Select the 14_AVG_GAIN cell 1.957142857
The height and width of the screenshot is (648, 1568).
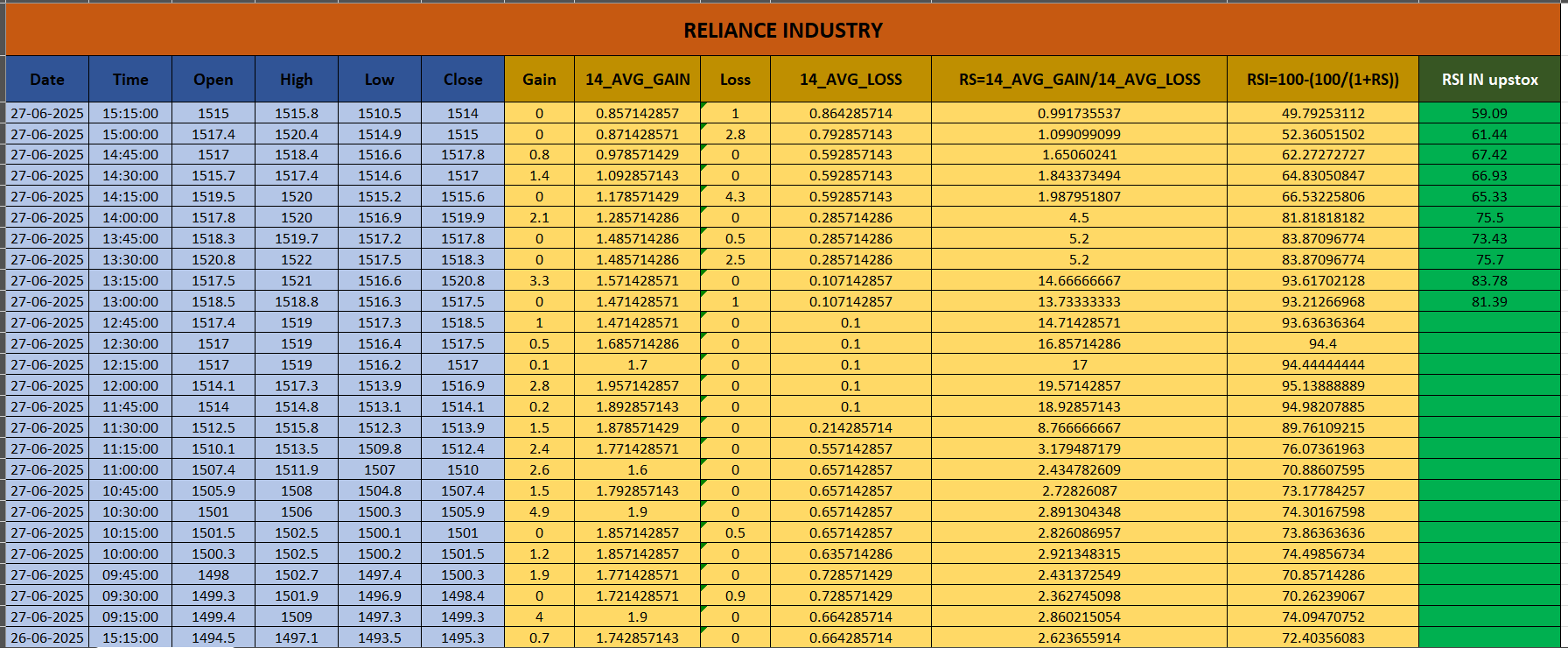(x=638, y=386)
